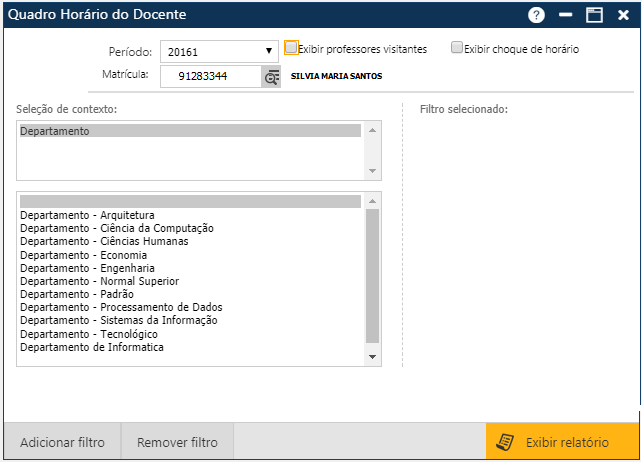Select Departamento - Ciência da Computação

(x=190, y=228)
